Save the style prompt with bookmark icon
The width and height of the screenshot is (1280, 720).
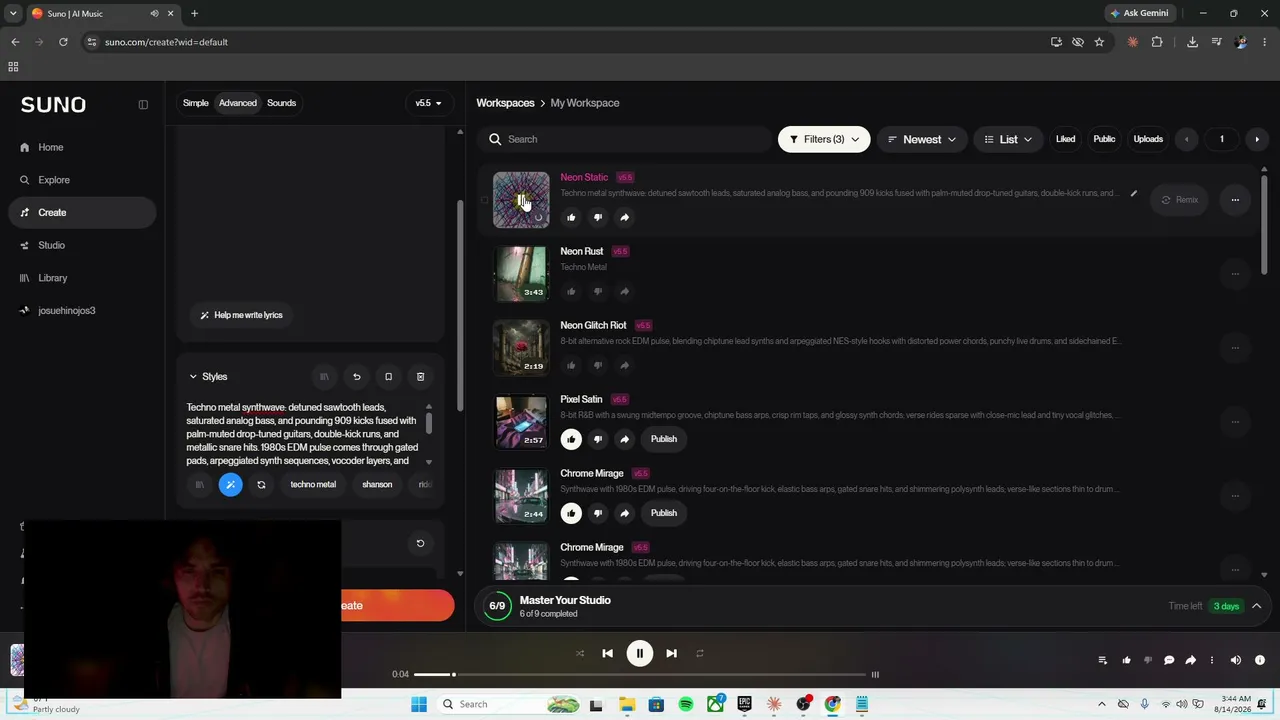388,377
